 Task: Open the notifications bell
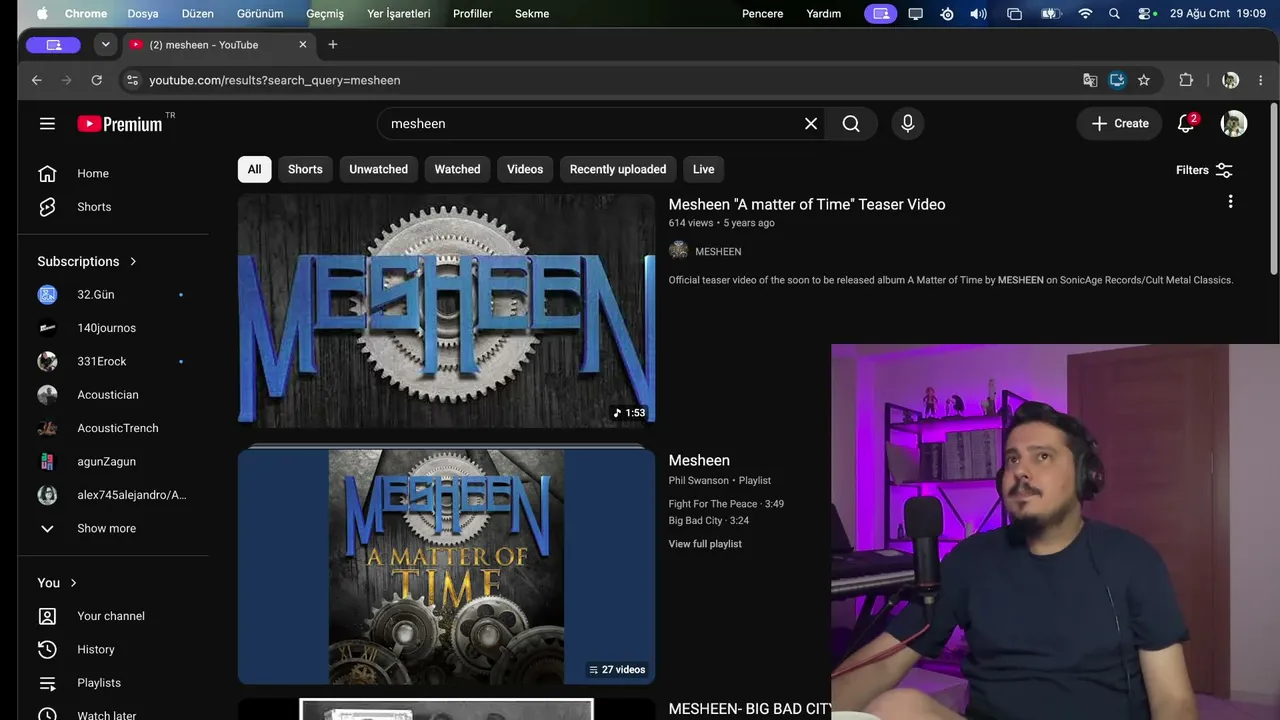coord(1186,123)
